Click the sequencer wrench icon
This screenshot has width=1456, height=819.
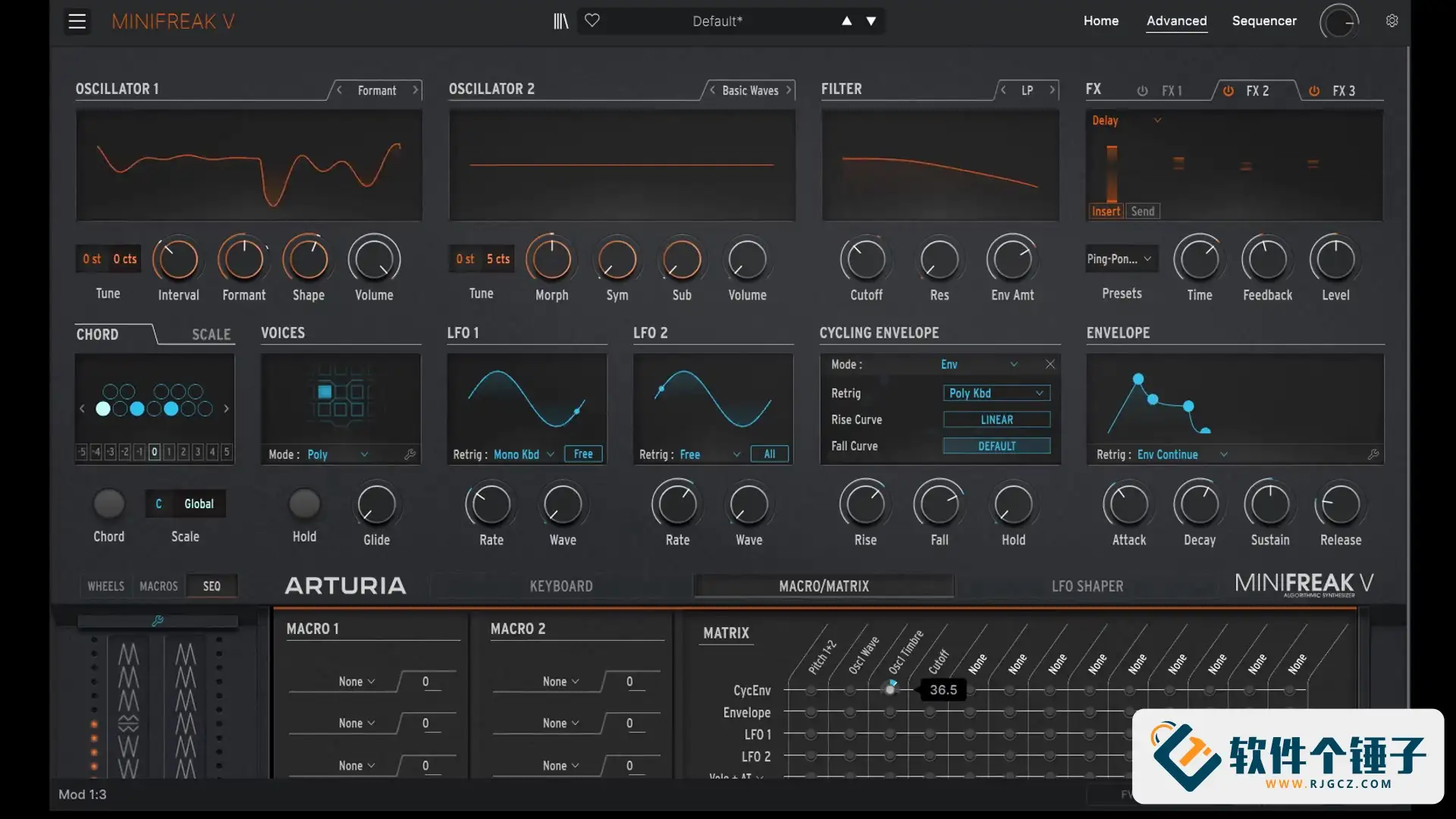pyautogui.click(x=158, y=620)
